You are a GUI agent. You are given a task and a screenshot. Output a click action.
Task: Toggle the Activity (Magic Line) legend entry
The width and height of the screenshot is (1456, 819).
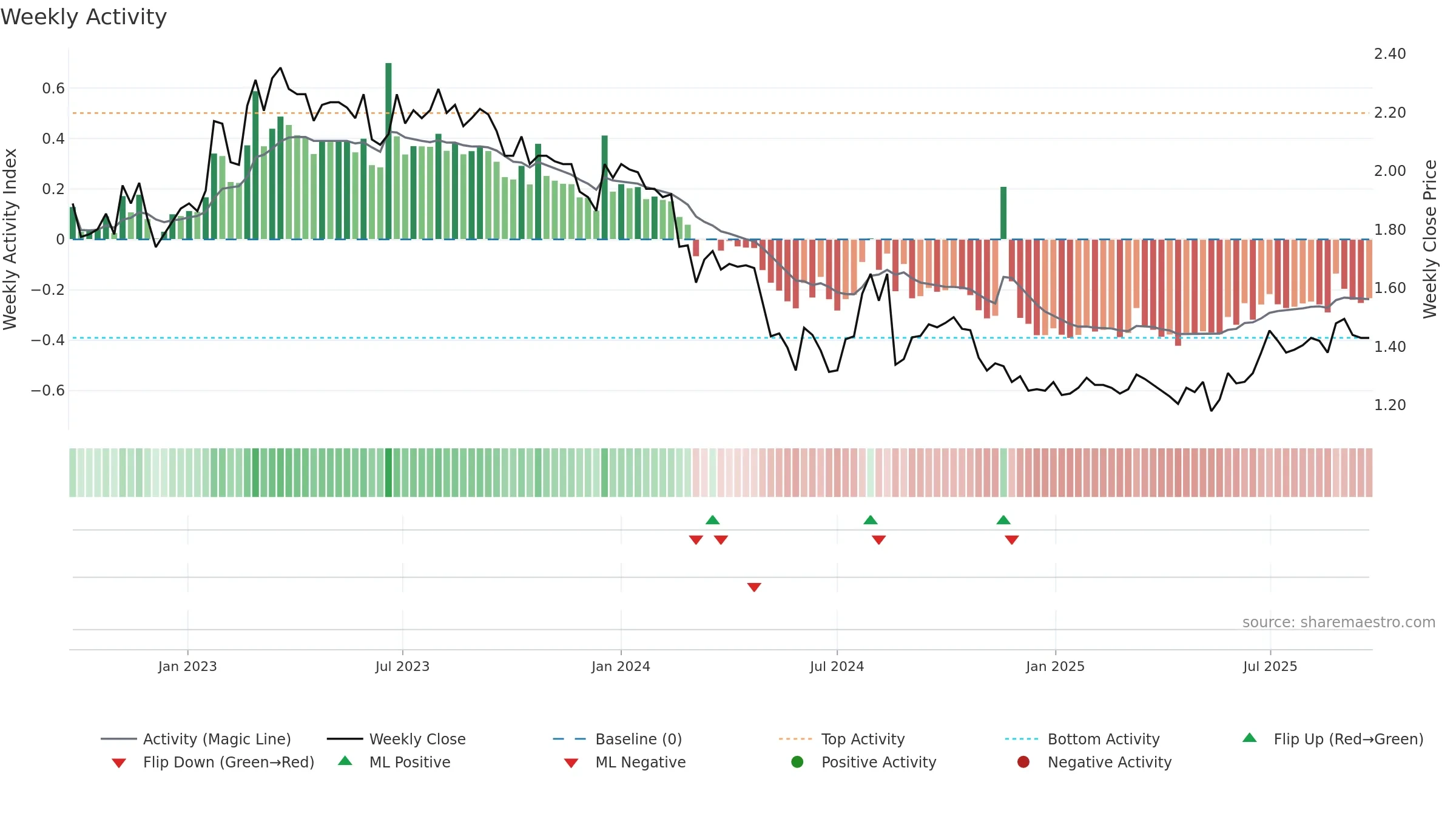tap(196, 739)
